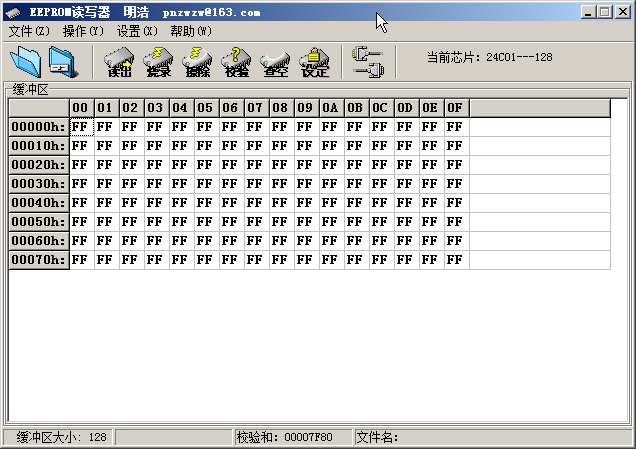Open a file with the folder icon

26,62
